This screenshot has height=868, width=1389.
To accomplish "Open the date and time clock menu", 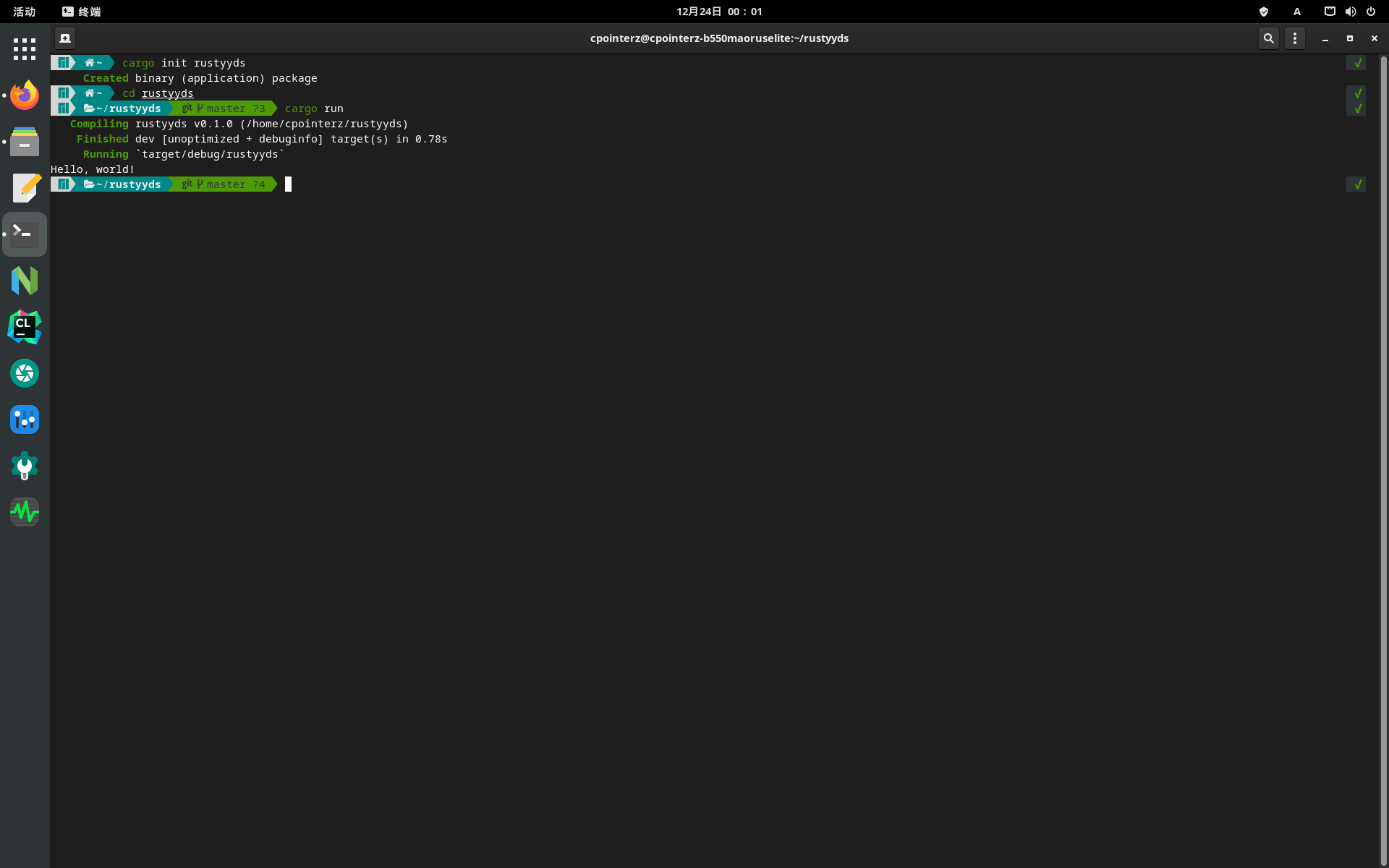I will click(x=719, y=12).
